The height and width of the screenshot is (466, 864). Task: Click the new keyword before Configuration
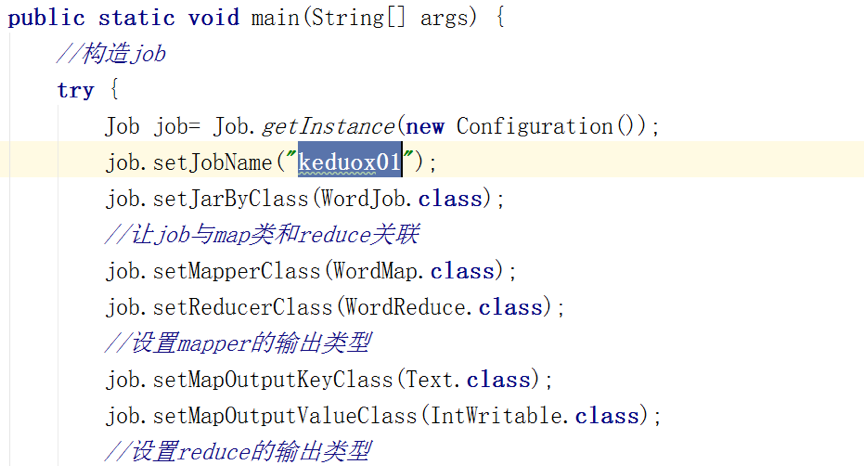425,127
